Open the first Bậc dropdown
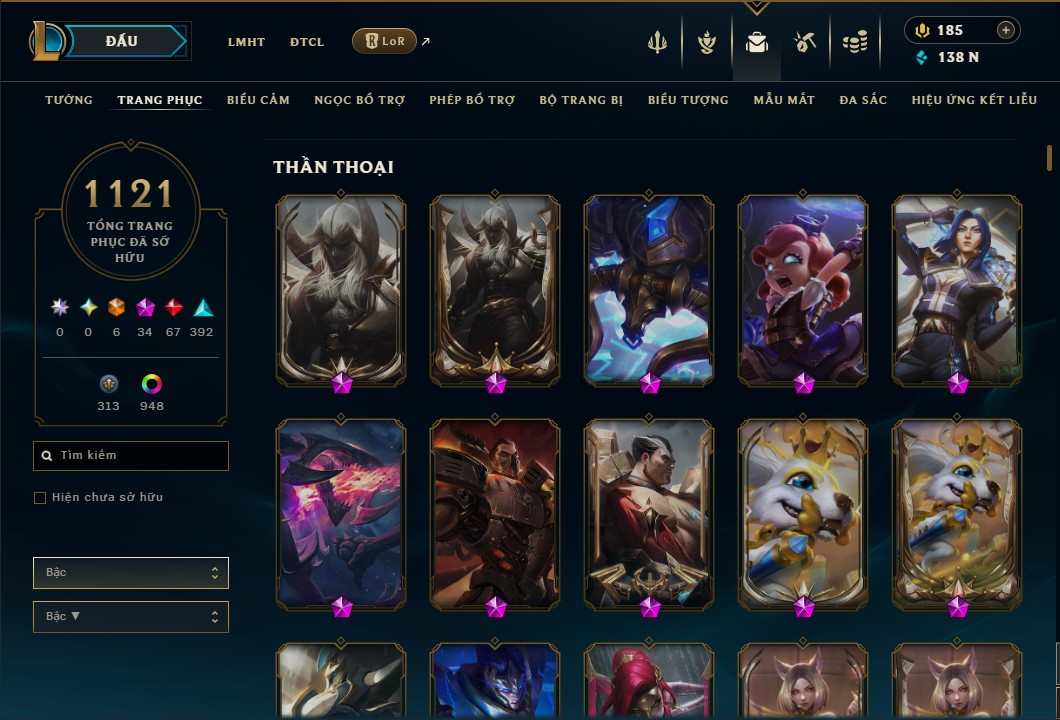Image resolution: width=1060 pixels, height=720 pixels. point(130,573)
